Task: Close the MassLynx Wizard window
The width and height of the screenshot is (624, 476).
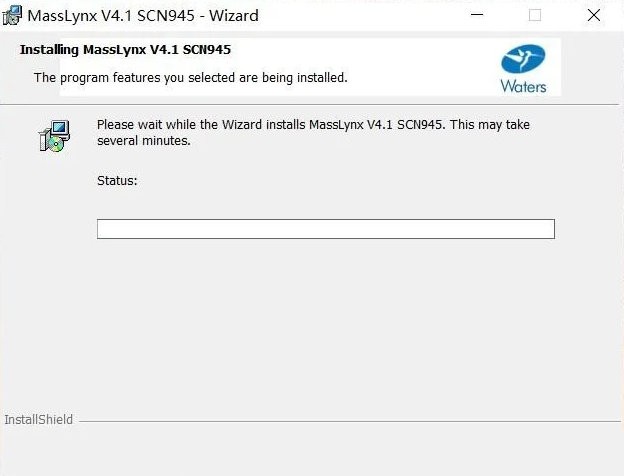Action: 596,15
